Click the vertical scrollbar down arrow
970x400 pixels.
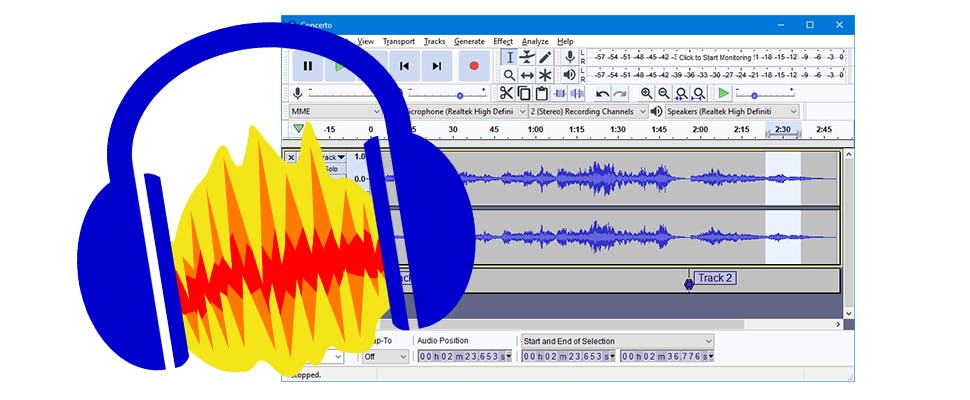(x=848, y=314)
